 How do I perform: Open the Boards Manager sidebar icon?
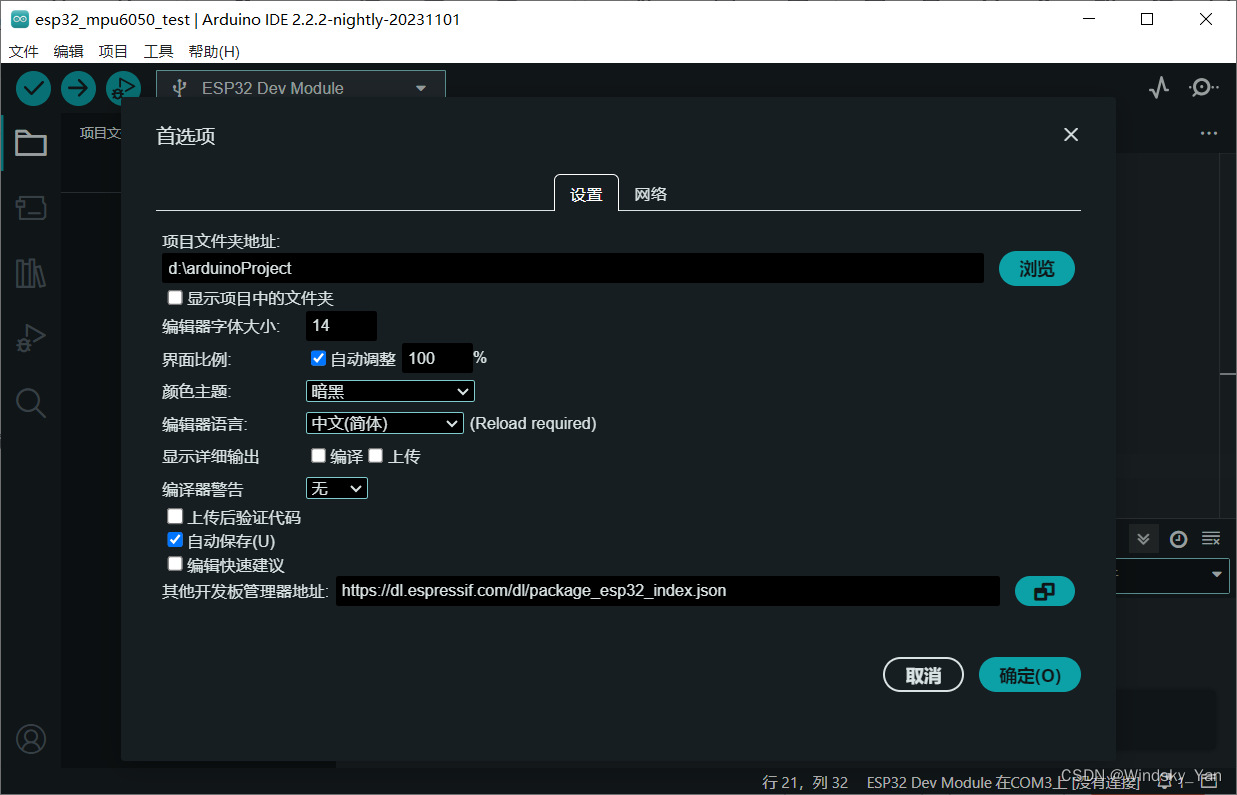(31, 208)
